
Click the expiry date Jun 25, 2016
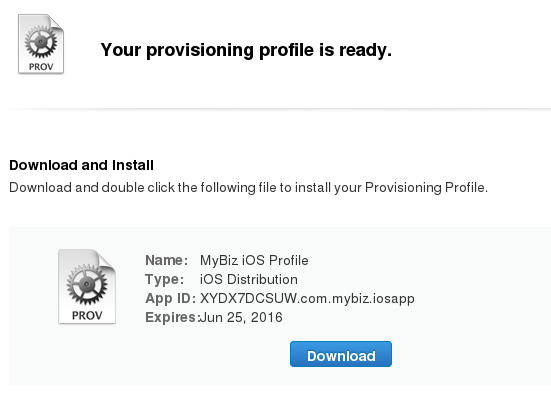[x=241, y=317]
